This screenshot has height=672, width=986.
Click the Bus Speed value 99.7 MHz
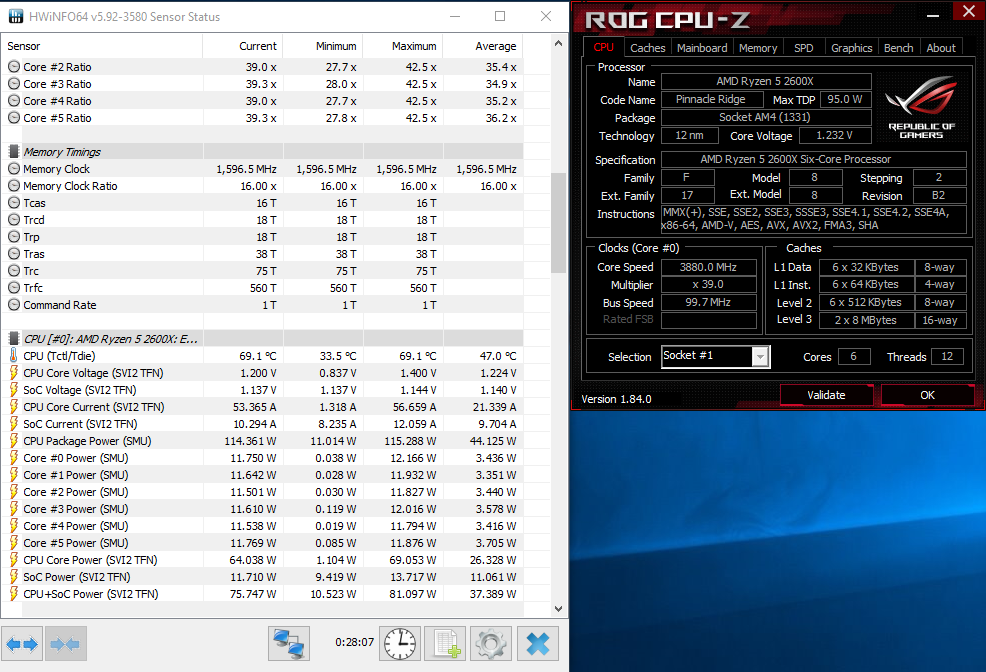(x=708, y=302)
